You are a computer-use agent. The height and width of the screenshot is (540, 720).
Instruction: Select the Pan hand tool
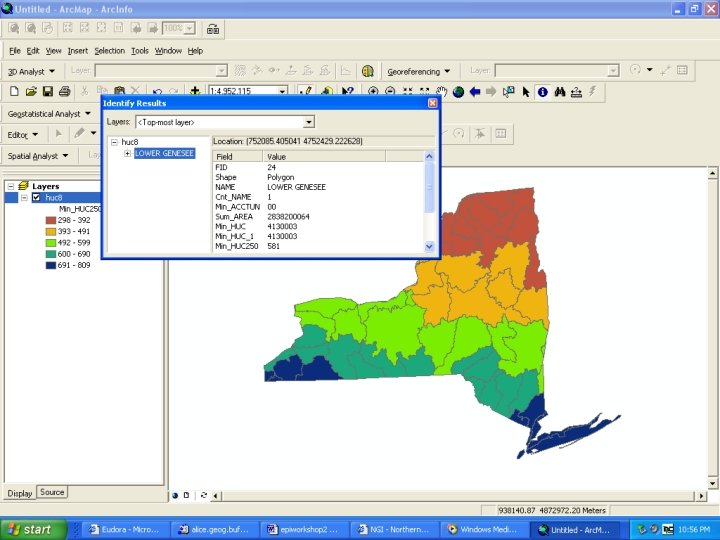441,91
